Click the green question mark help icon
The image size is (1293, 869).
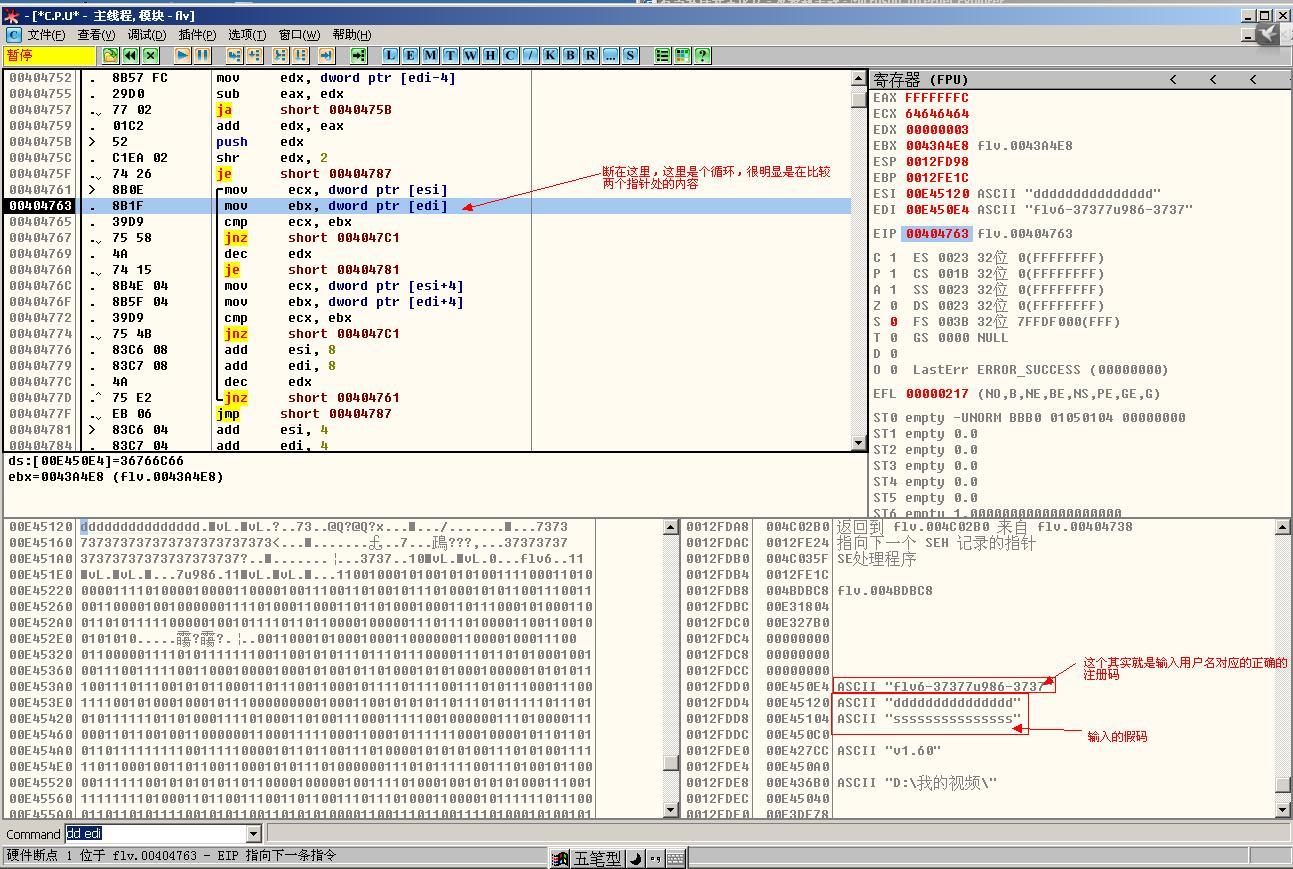tap(703, 56)
